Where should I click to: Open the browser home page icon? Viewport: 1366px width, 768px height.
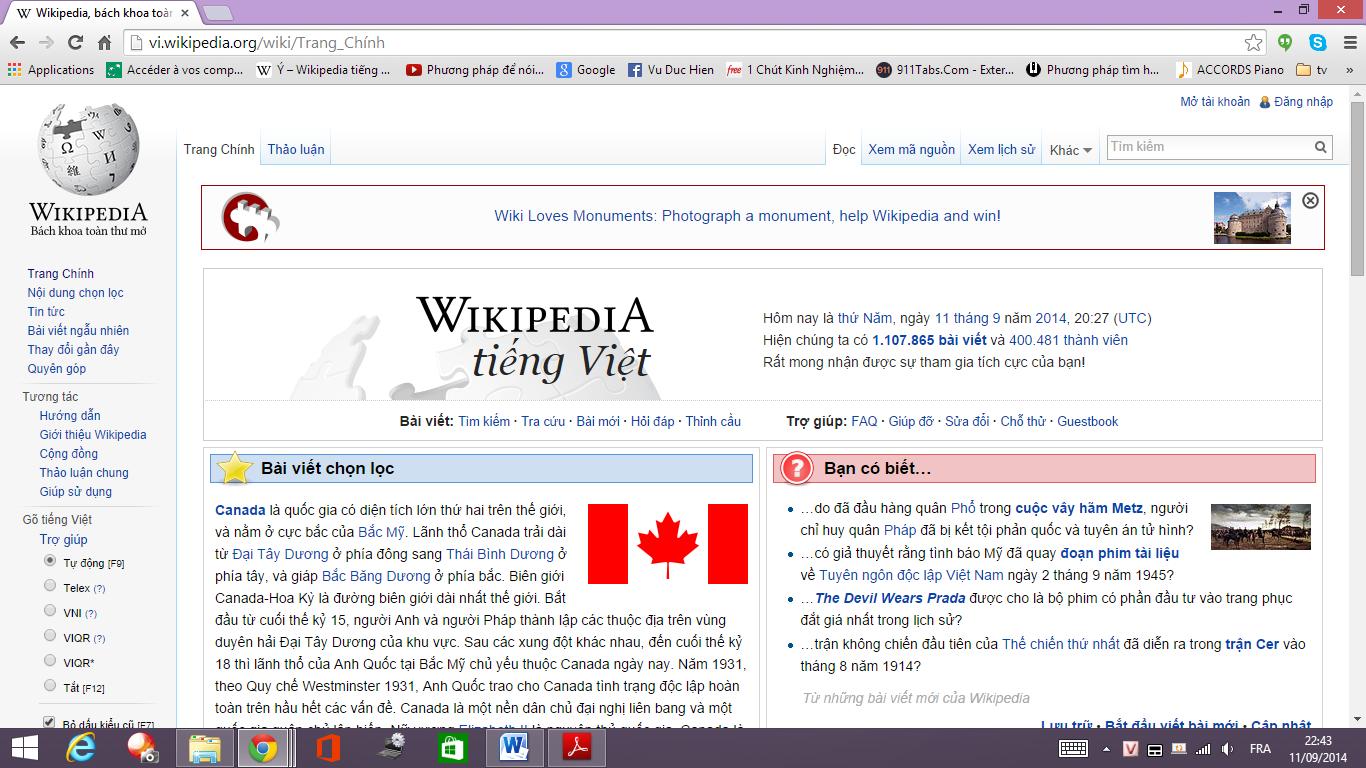[104, 43]
